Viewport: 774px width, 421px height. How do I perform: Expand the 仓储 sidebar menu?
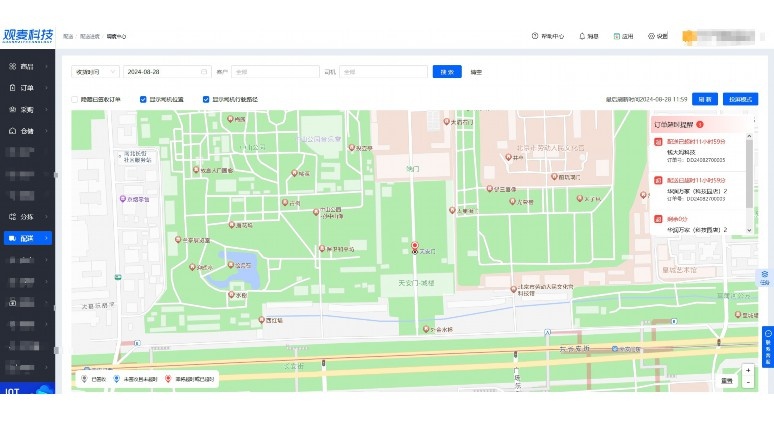click(x=28, y=131)
